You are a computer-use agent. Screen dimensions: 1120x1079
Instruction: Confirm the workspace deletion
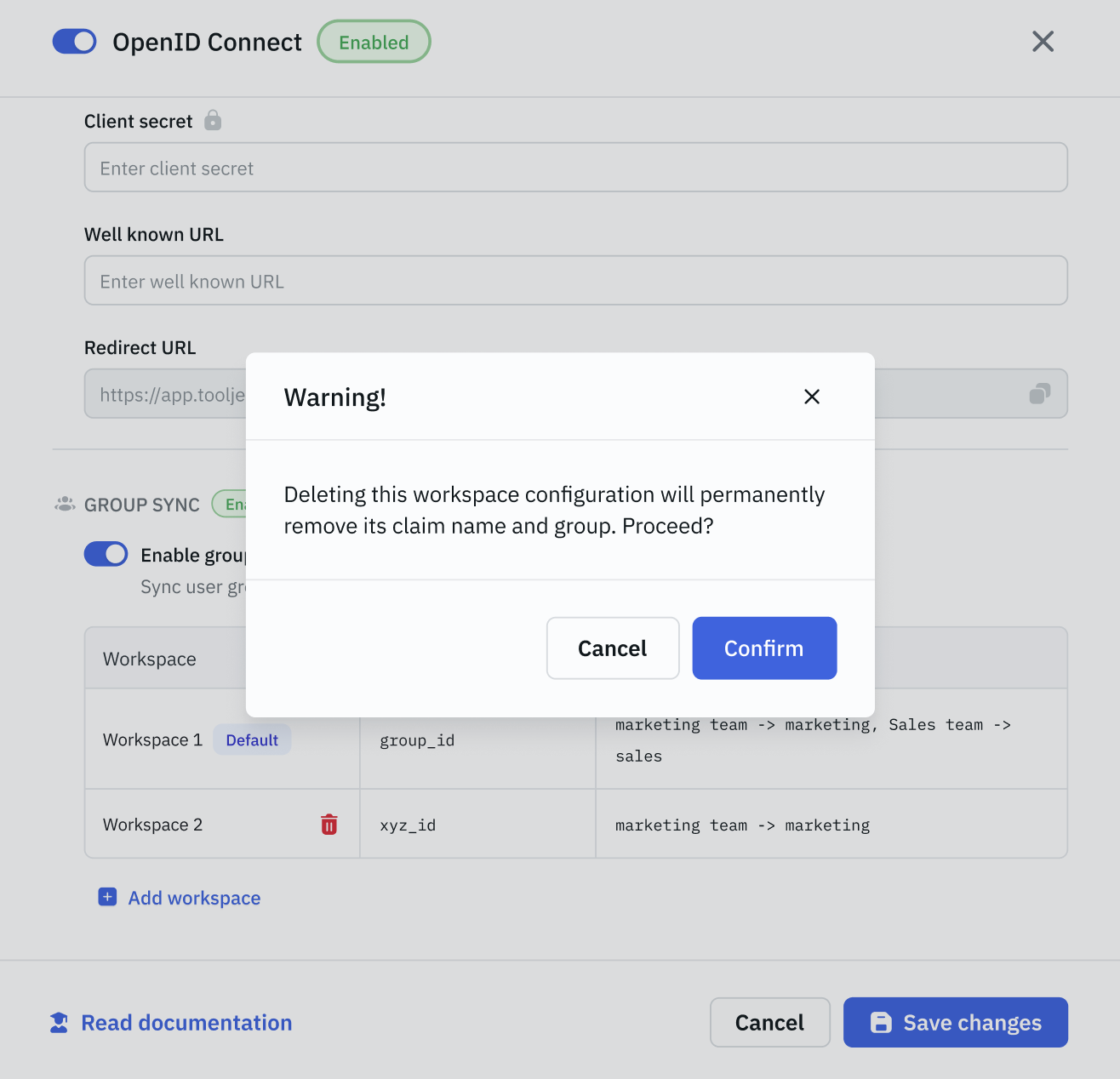(763, 648)
